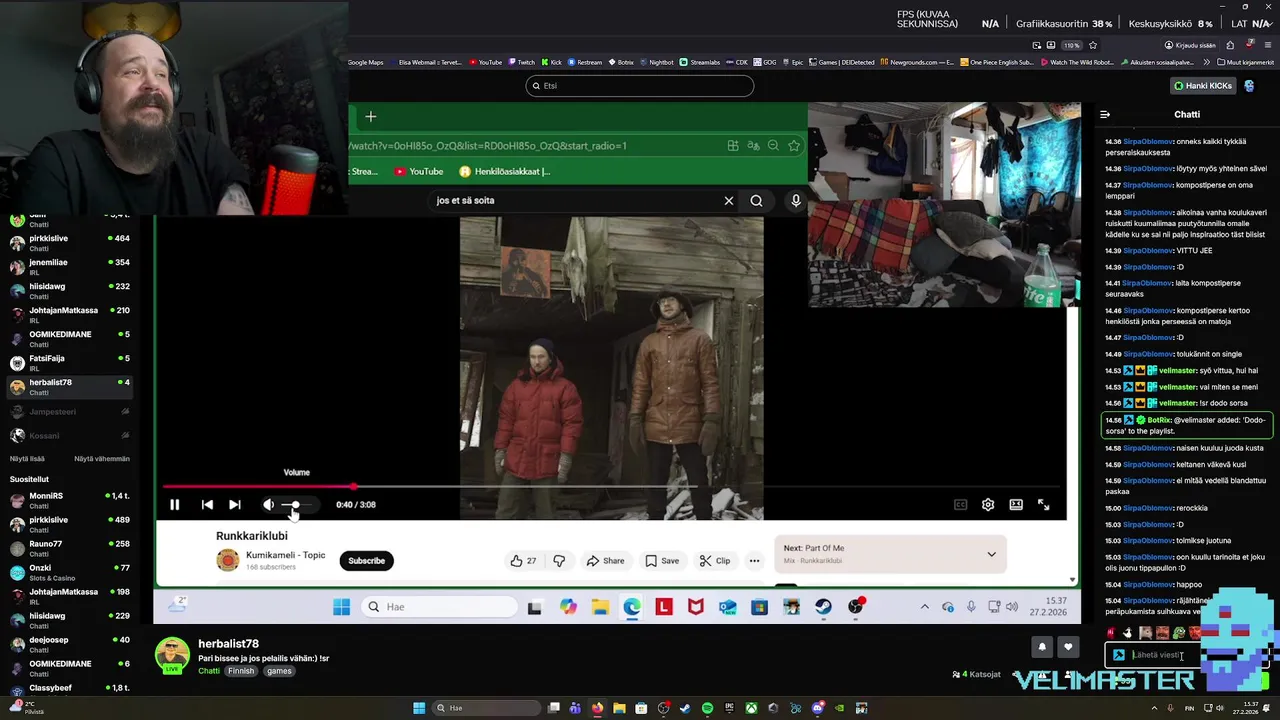
Task: Open the Nightbot bookmark
Action: [656, 62]
